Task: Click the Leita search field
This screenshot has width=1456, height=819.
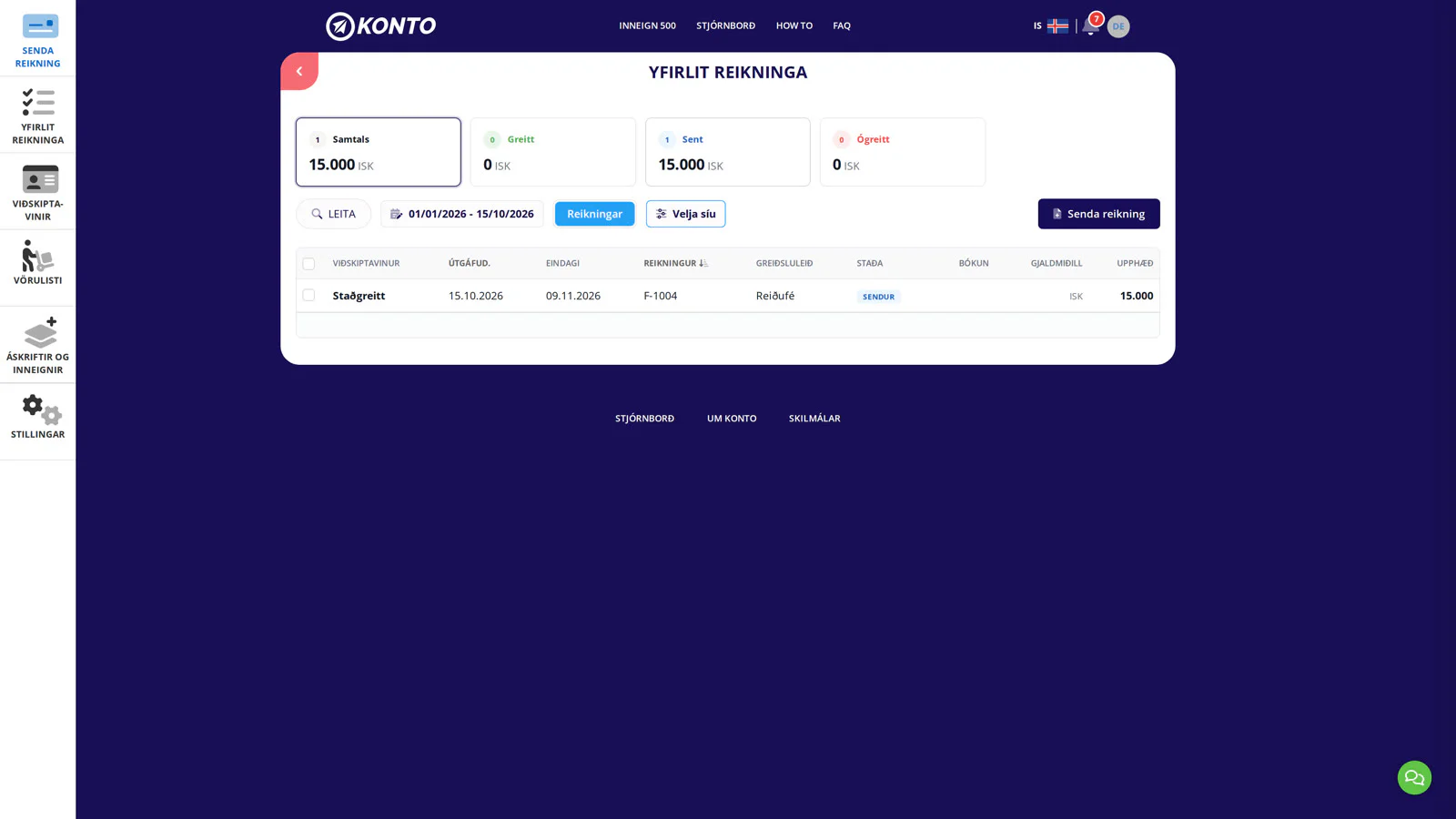Action: tap(333, 214)
